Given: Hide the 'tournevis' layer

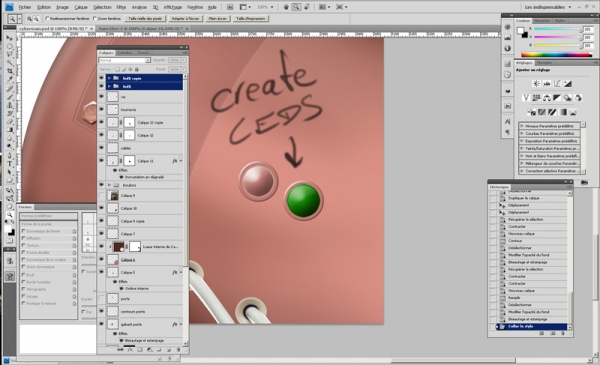Looking at the screenshot, I should (101, 109).
